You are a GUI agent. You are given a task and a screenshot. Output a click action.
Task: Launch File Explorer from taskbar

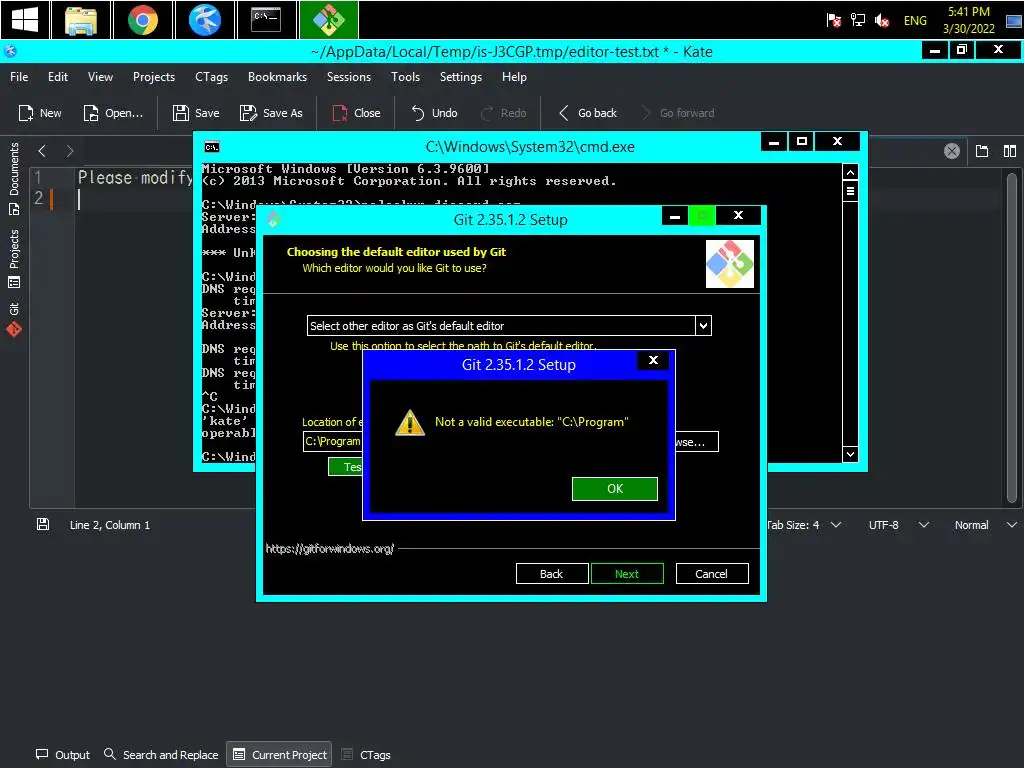coord(80,20)
